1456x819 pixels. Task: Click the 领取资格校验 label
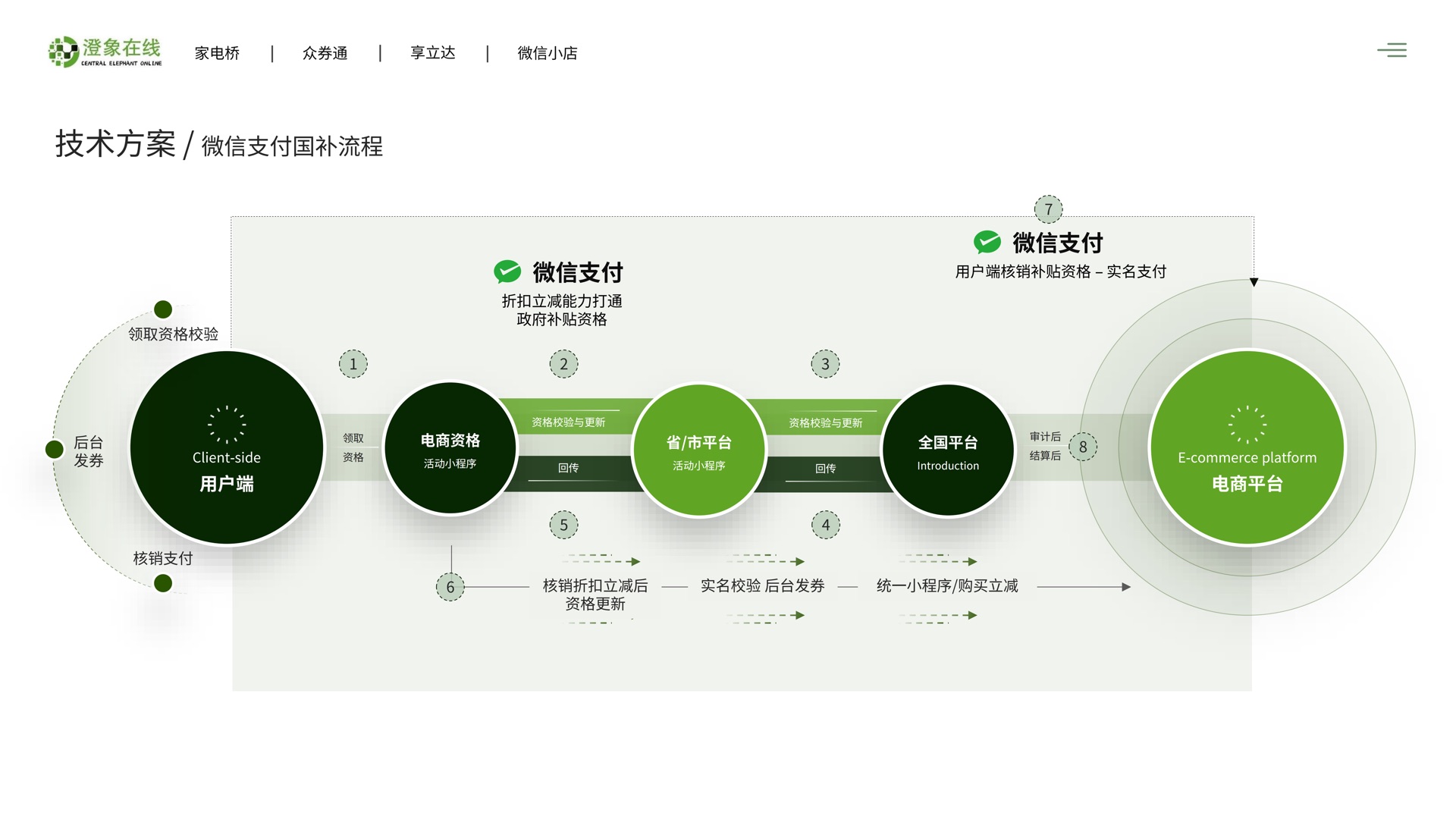[173, 334]
